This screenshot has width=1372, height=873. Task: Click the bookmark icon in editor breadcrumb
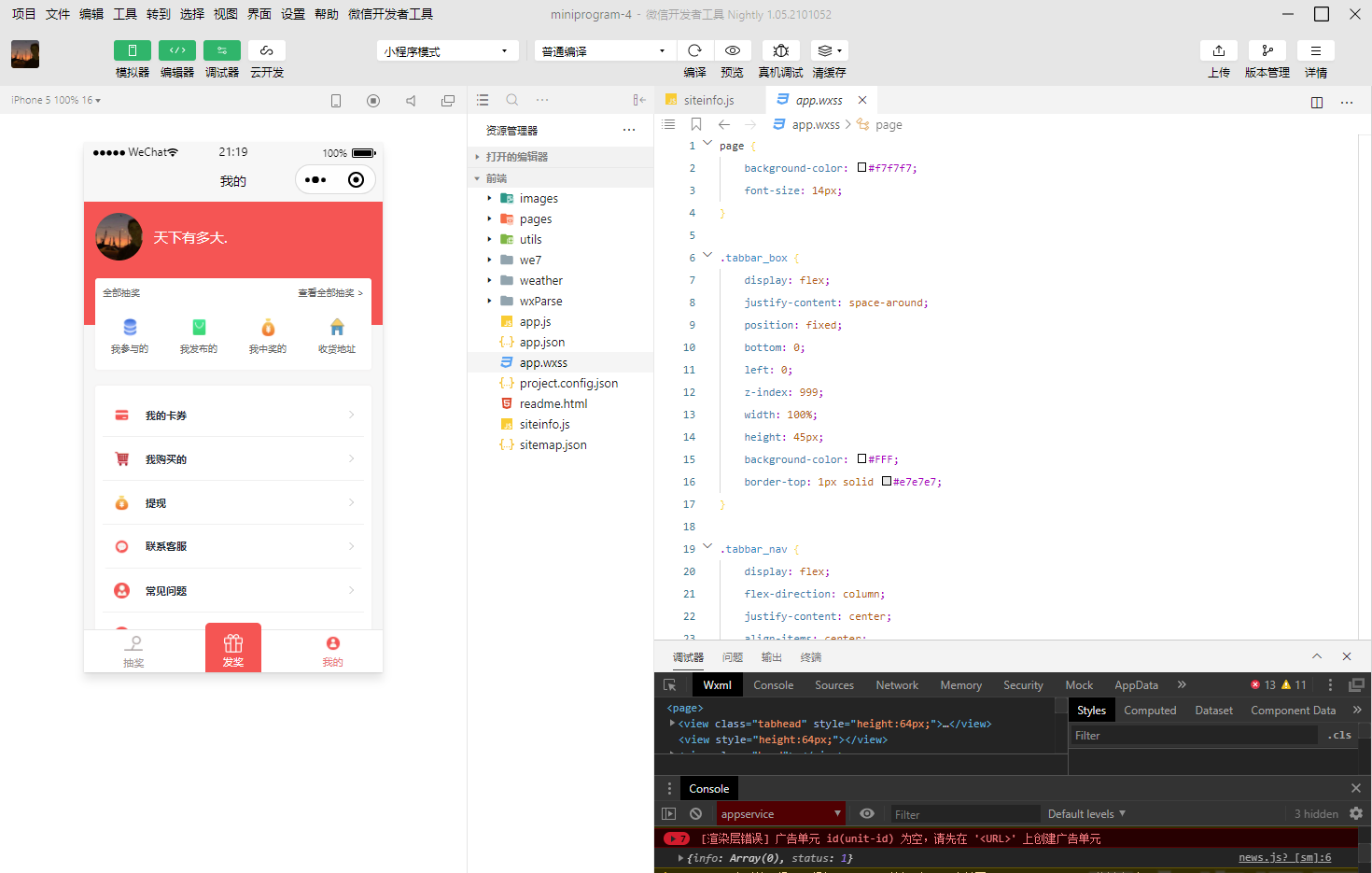(x=696, y=124)
